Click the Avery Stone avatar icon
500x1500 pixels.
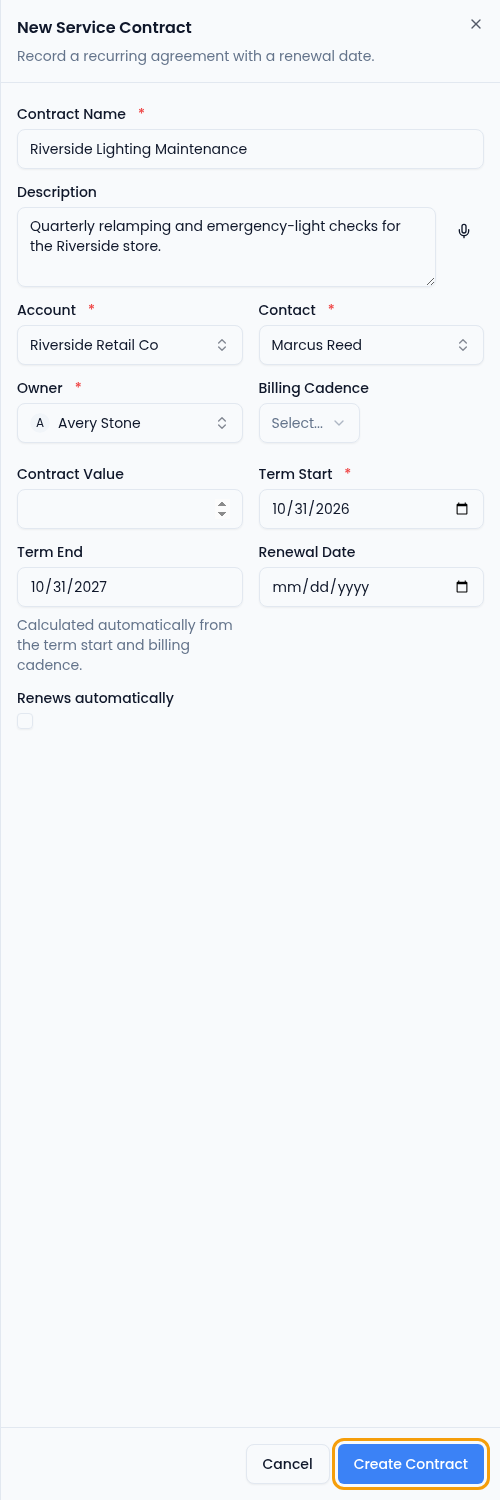click(x=40, y=423)
